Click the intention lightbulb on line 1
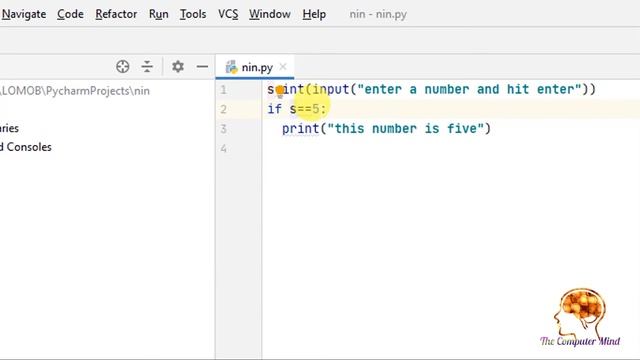The image size is (640, 360). 280,91
